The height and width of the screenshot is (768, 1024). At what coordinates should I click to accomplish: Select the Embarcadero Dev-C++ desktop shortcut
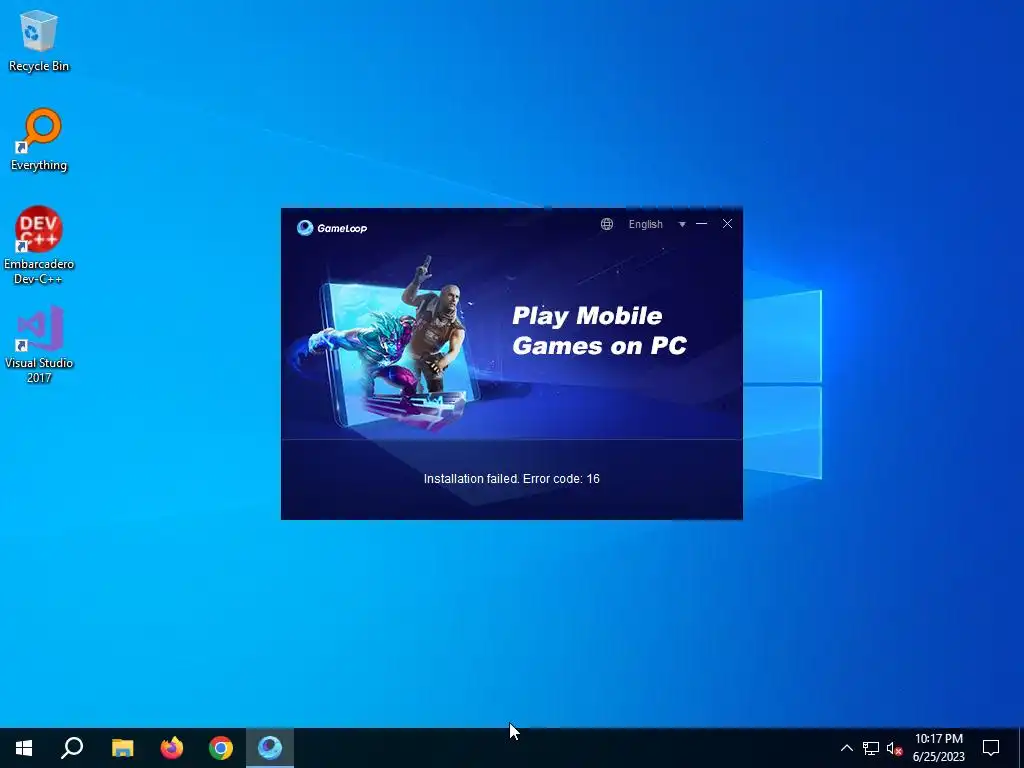(x=39, y=245)
